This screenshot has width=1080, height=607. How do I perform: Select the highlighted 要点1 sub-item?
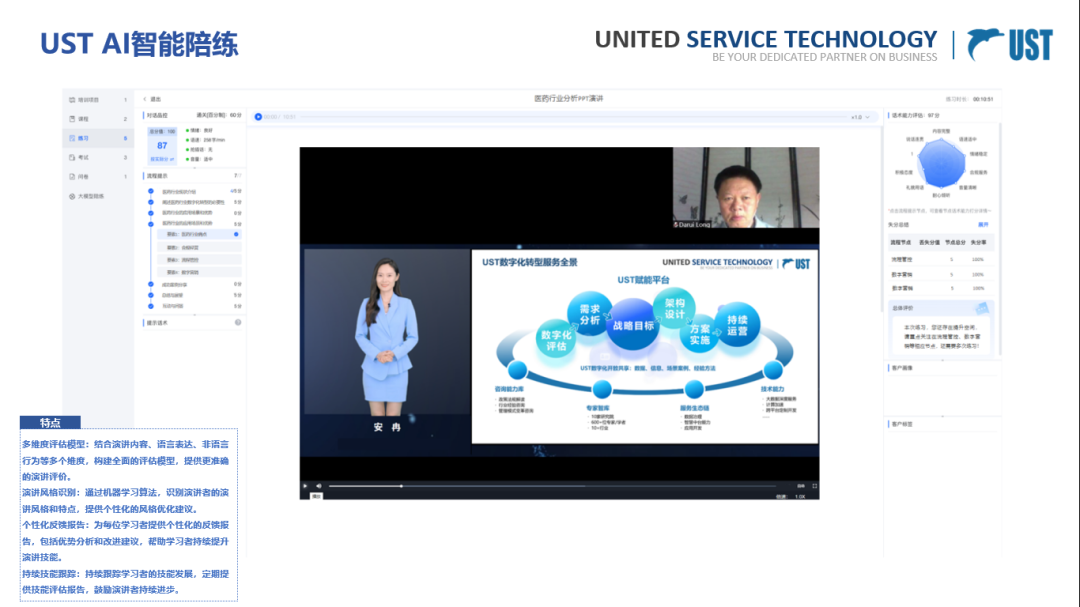pyautogui.click(x=199, y=234)
